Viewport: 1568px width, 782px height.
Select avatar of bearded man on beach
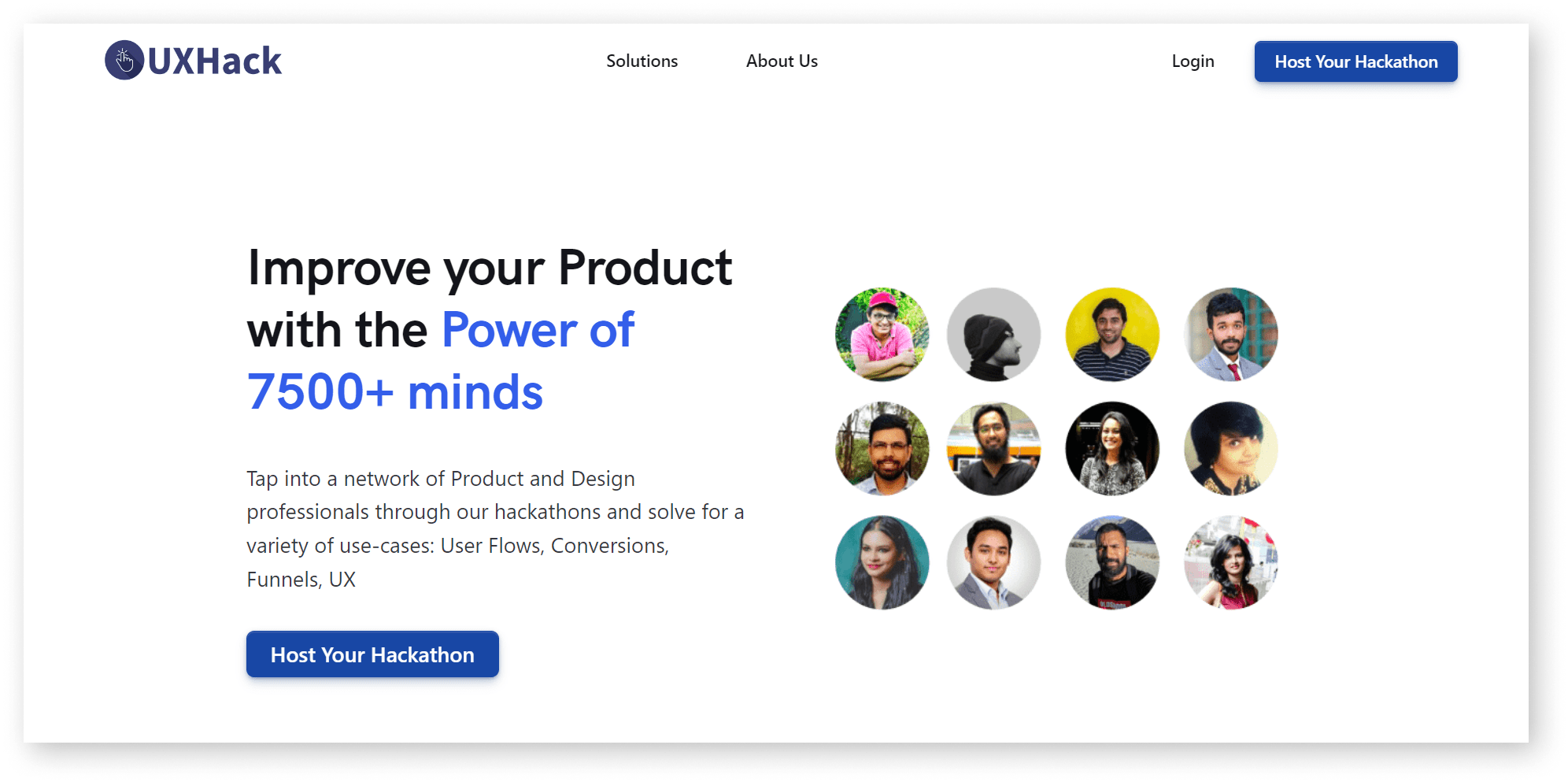point(1112,562)
